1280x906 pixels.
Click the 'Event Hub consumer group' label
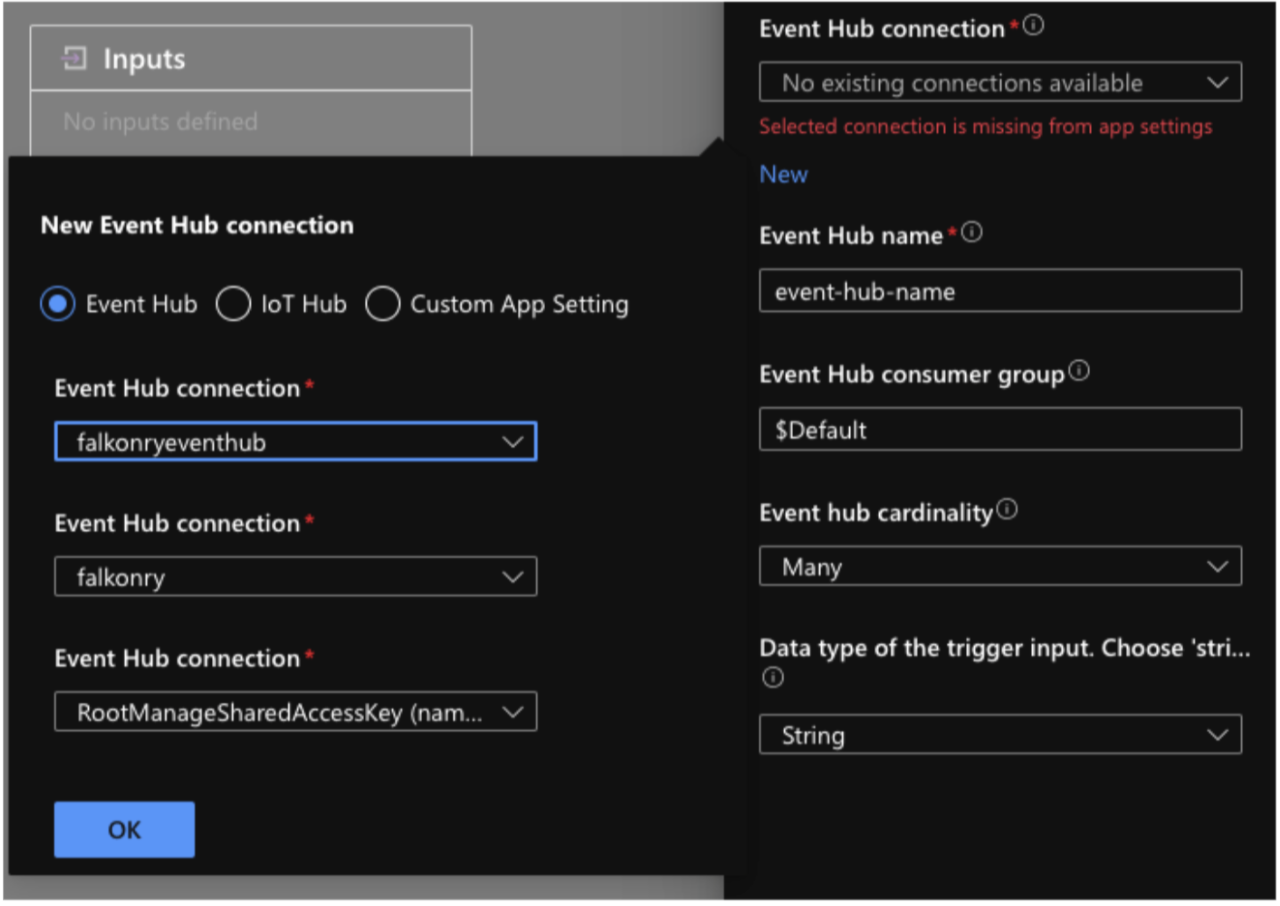pos(912,375)
